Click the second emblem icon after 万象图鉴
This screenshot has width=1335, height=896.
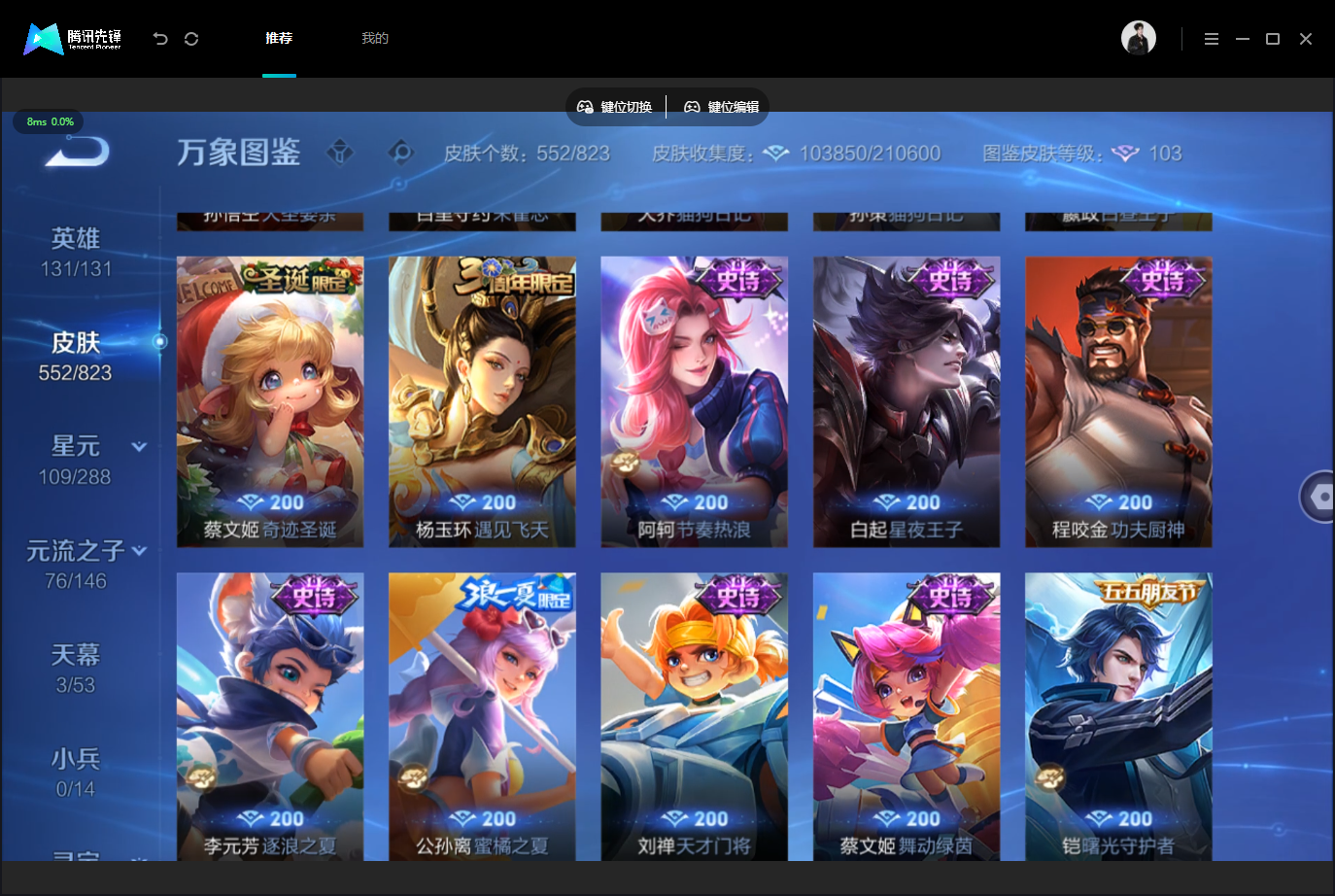[400, 153]
